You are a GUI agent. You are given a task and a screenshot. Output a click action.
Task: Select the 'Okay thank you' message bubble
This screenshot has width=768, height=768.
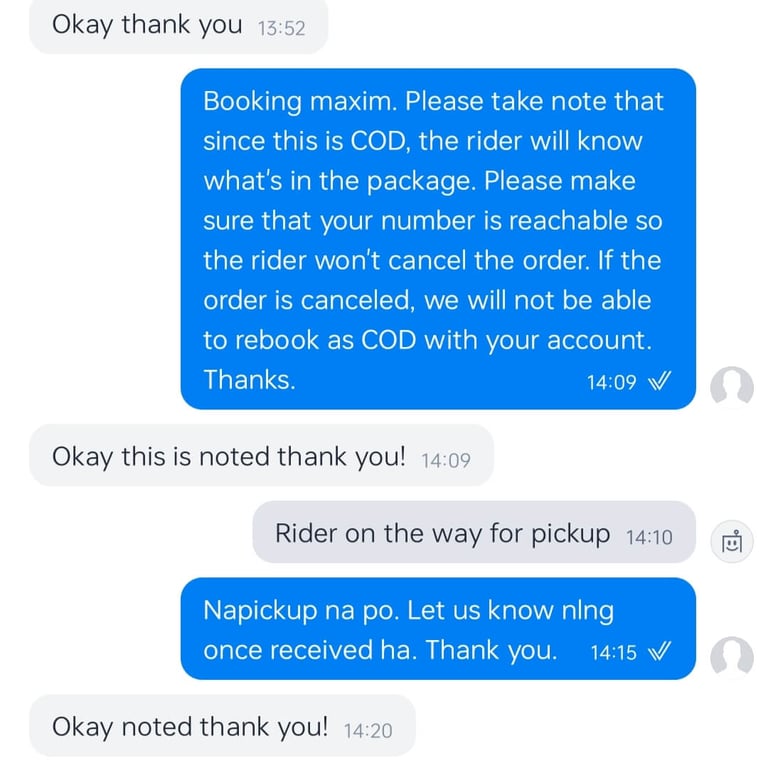[x=178, y=25]
